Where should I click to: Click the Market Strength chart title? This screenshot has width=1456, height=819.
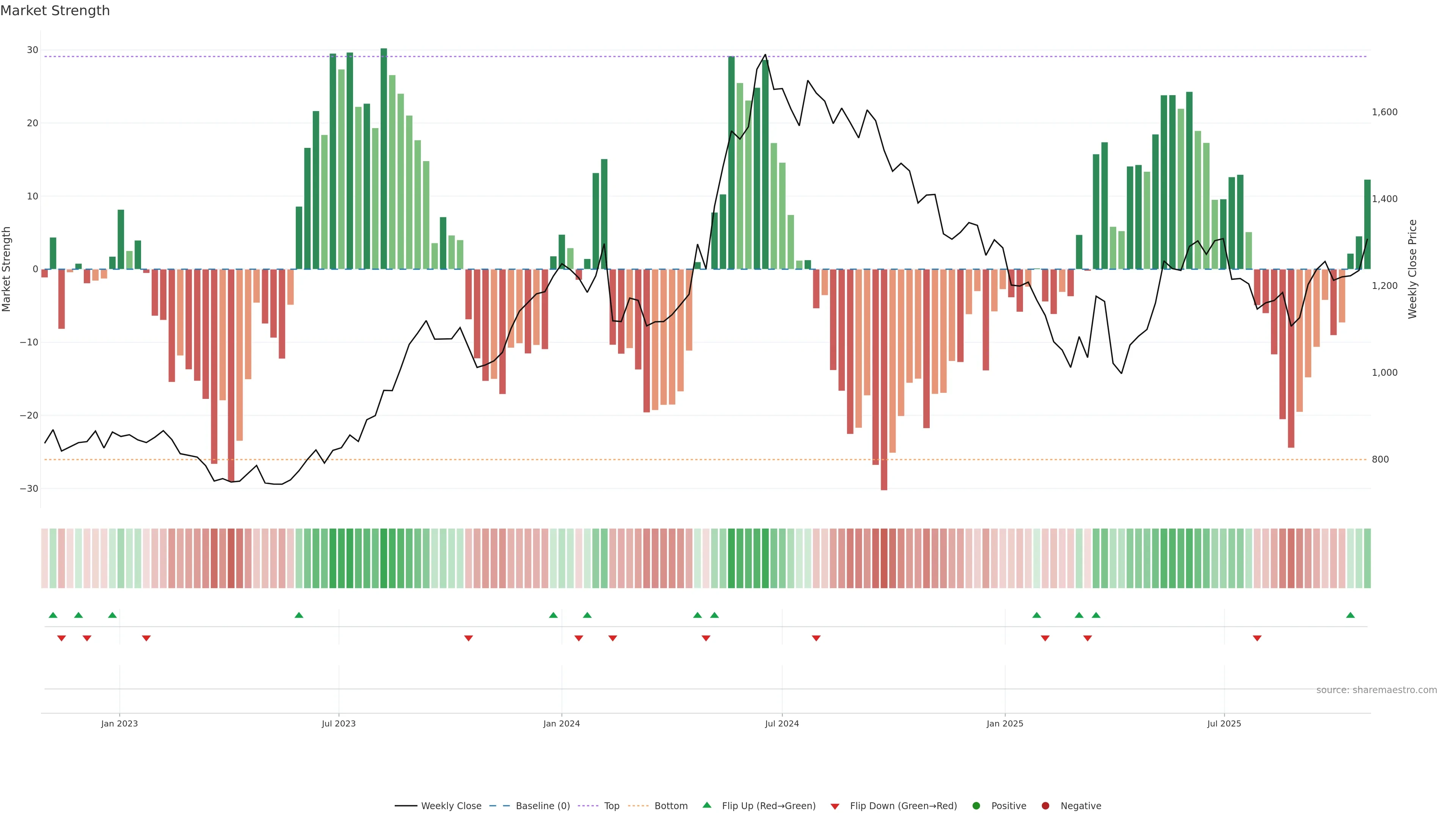55,10
